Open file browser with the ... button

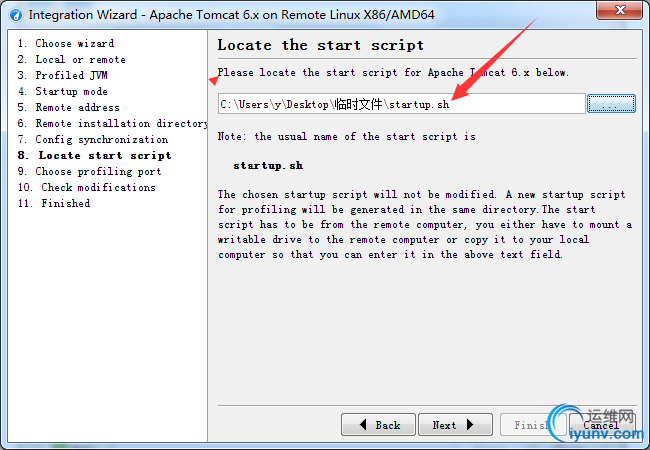[611, 104]
